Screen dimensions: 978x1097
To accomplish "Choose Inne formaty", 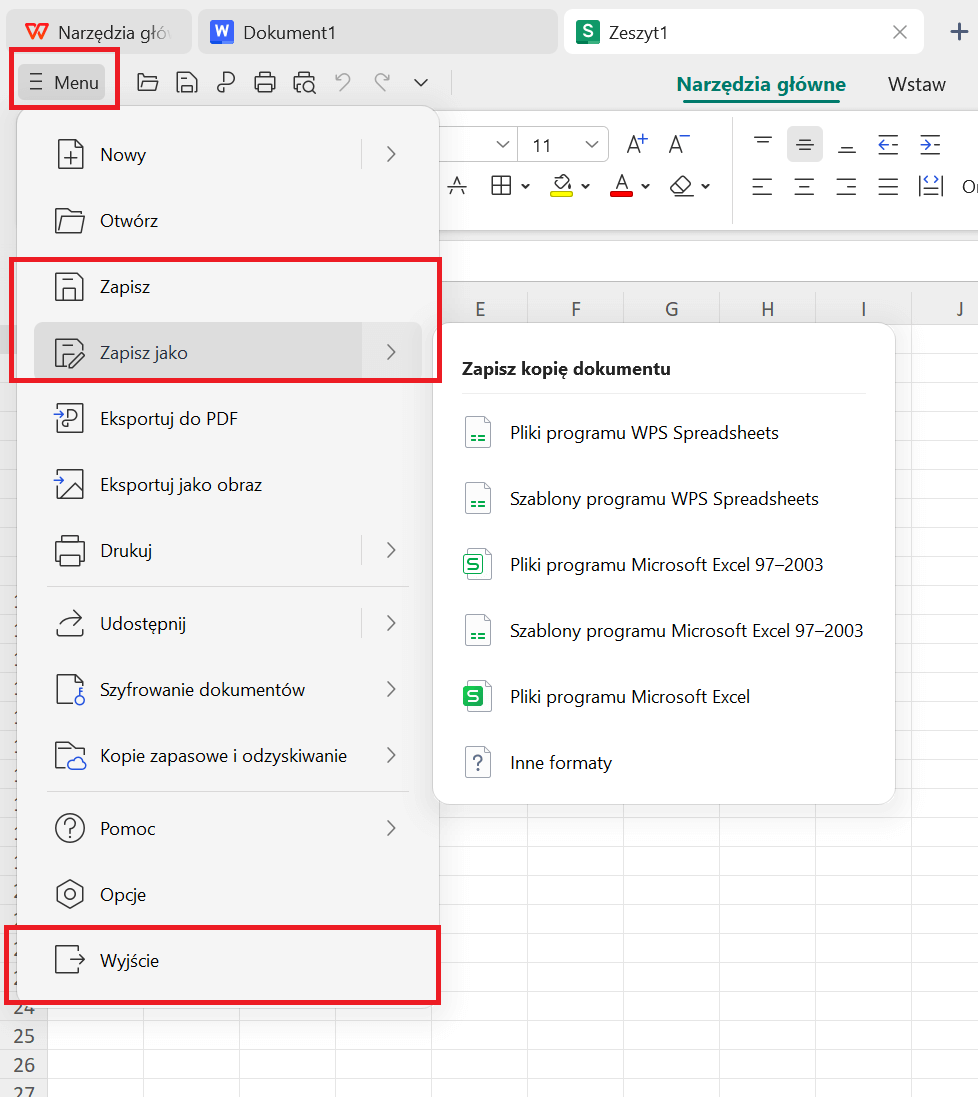I will tap(664, 763).
